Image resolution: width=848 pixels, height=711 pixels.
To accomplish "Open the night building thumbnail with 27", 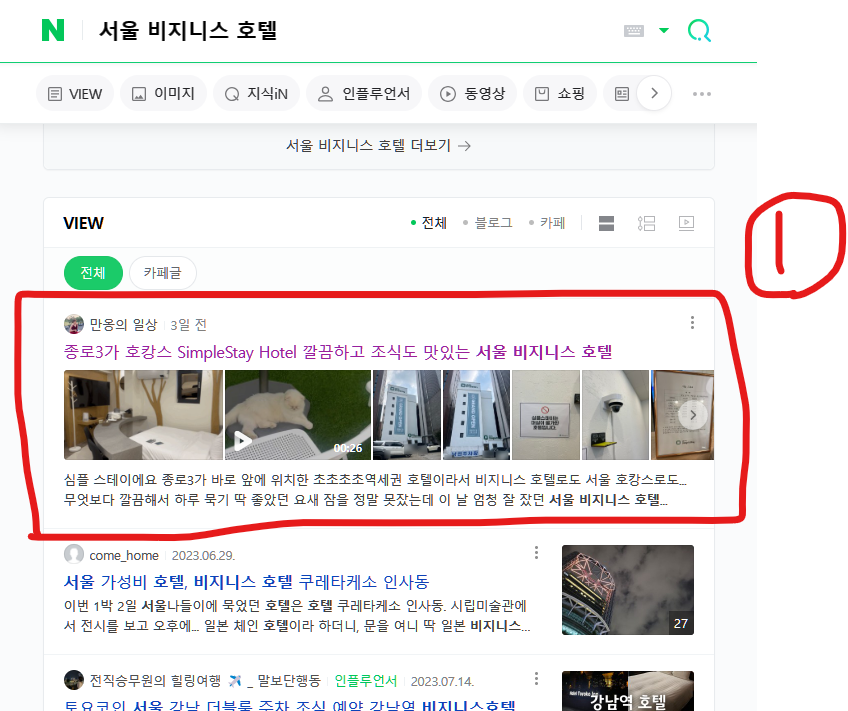I will (628, 590).
